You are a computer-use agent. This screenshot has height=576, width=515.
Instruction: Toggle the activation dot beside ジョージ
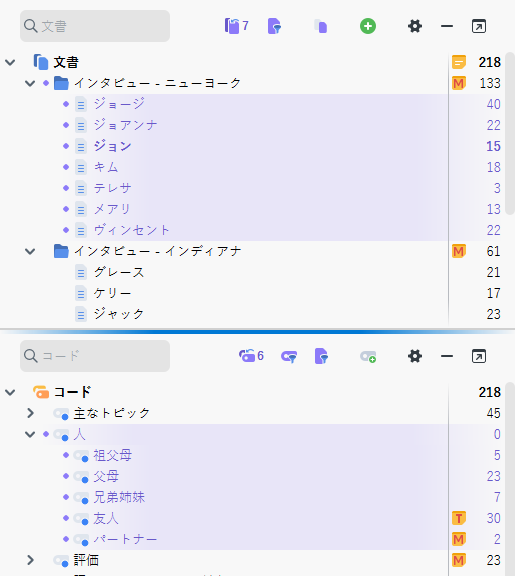(x=66, y=104)
